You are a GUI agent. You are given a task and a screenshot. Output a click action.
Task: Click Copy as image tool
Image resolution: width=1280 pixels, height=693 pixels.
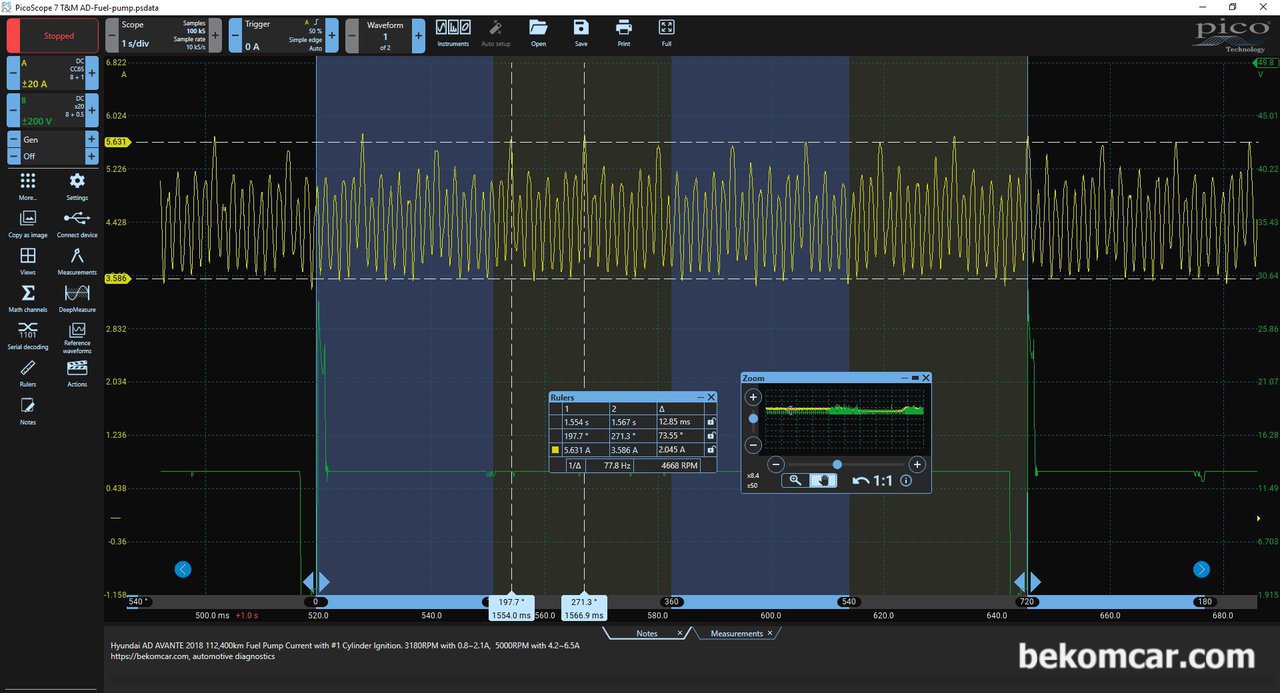[28, 222]
